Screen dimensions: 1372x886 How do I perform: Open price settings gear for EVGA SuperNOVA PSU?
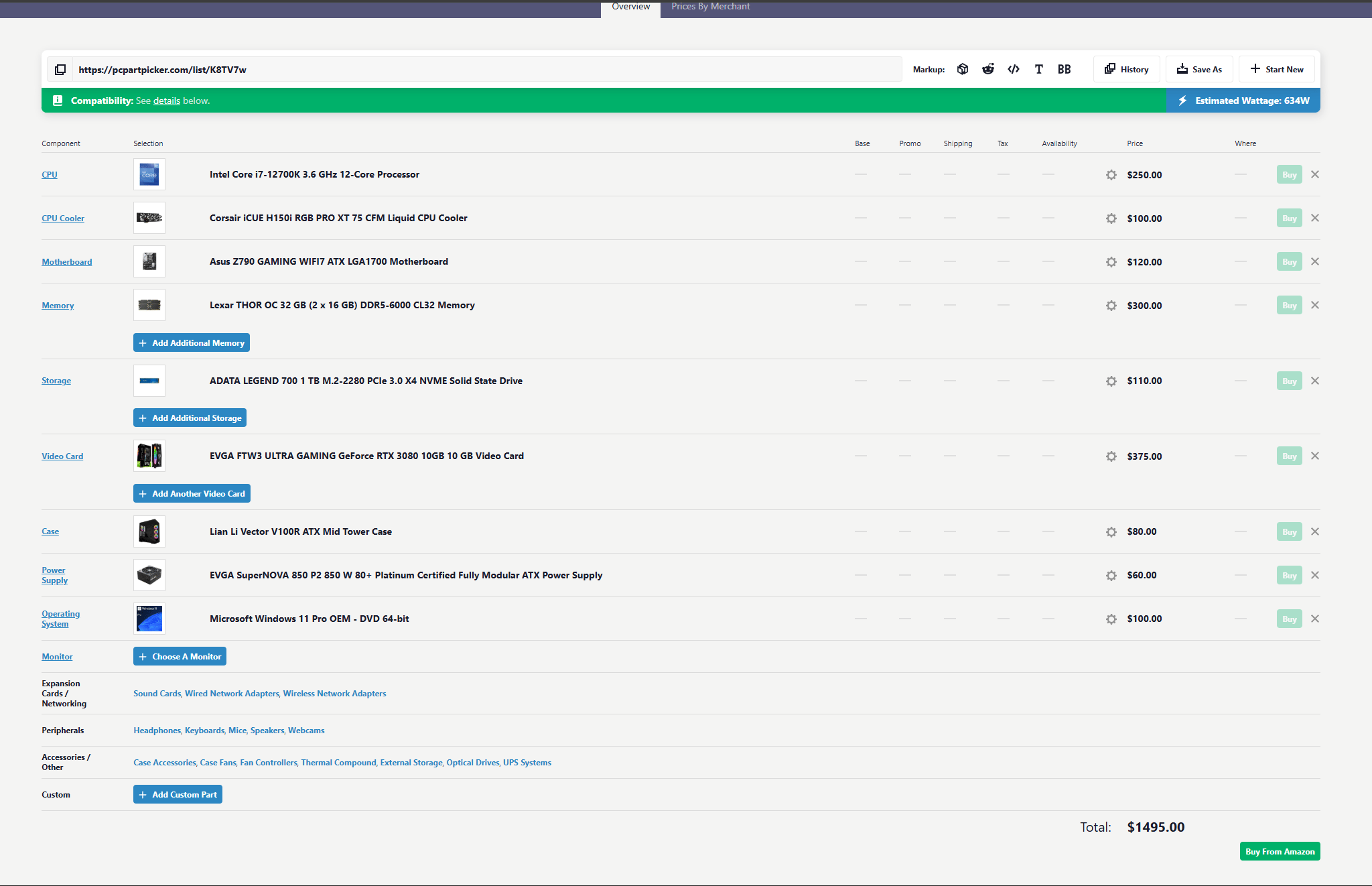(1111, 576)
